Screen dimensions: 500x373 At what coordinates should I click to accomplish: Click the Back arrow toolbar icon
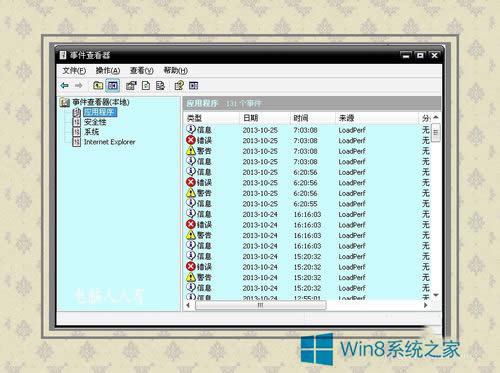(65, 86)
